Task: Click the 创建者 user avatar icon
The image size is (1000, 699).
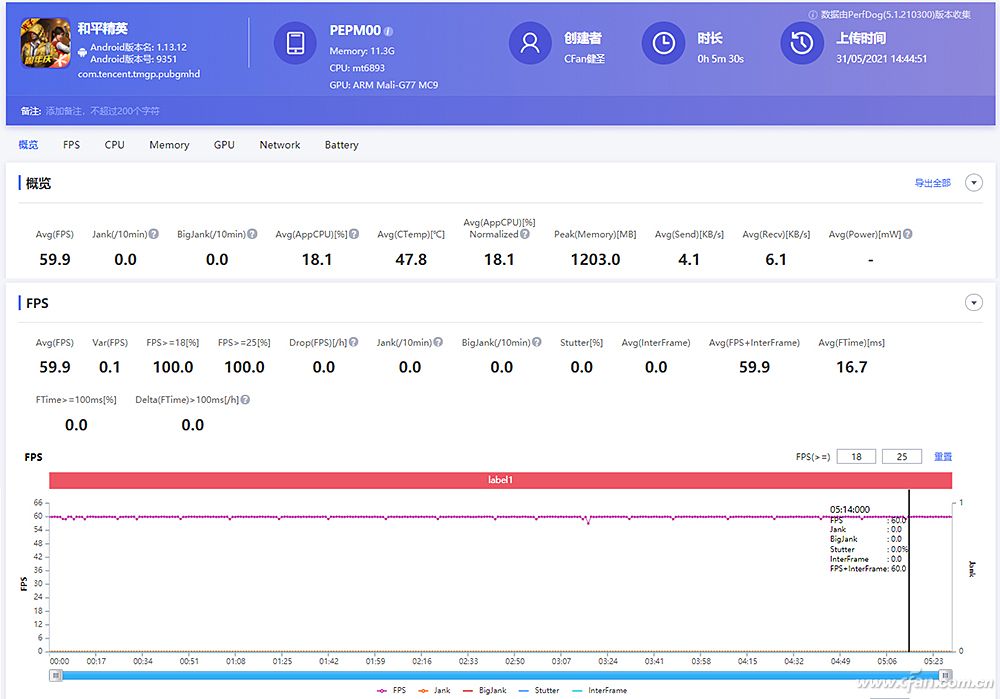Action: tap(530, 43)
